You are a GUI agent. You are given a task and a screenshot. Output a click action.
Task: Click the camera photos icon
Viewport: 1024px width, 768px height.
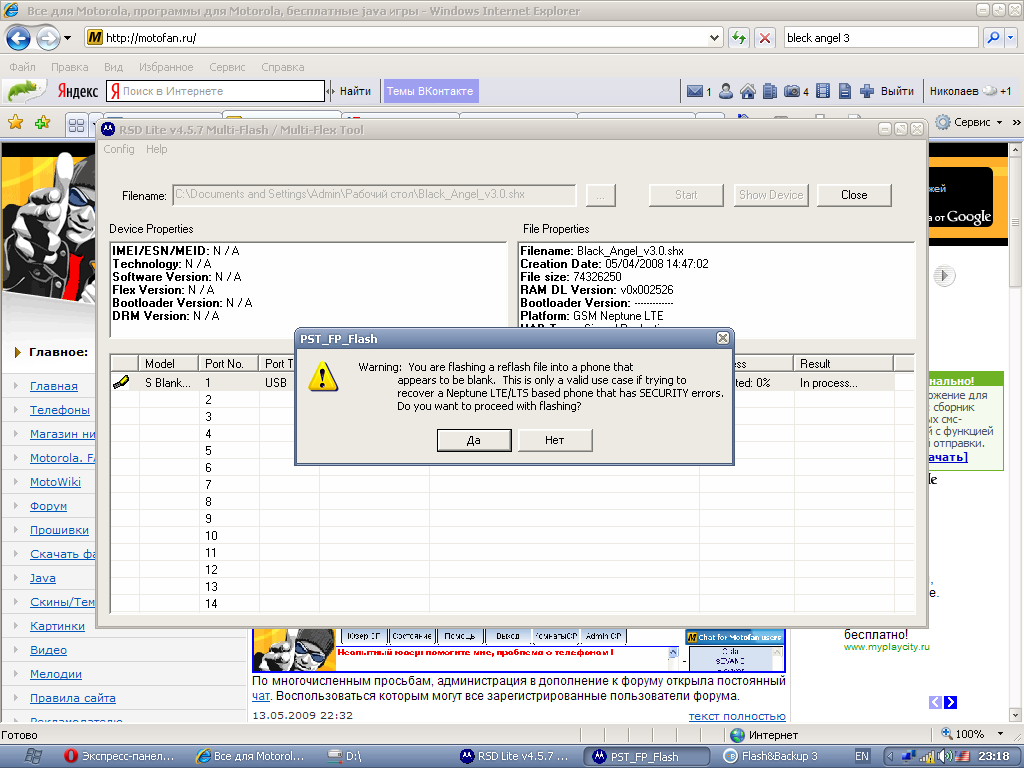click(x=792, y=91)
